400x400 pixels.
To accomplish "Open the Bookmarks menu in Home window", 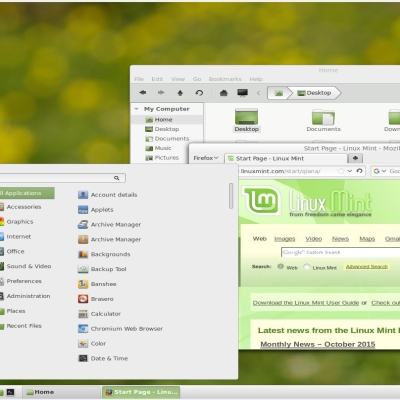I will click(225, 79).
